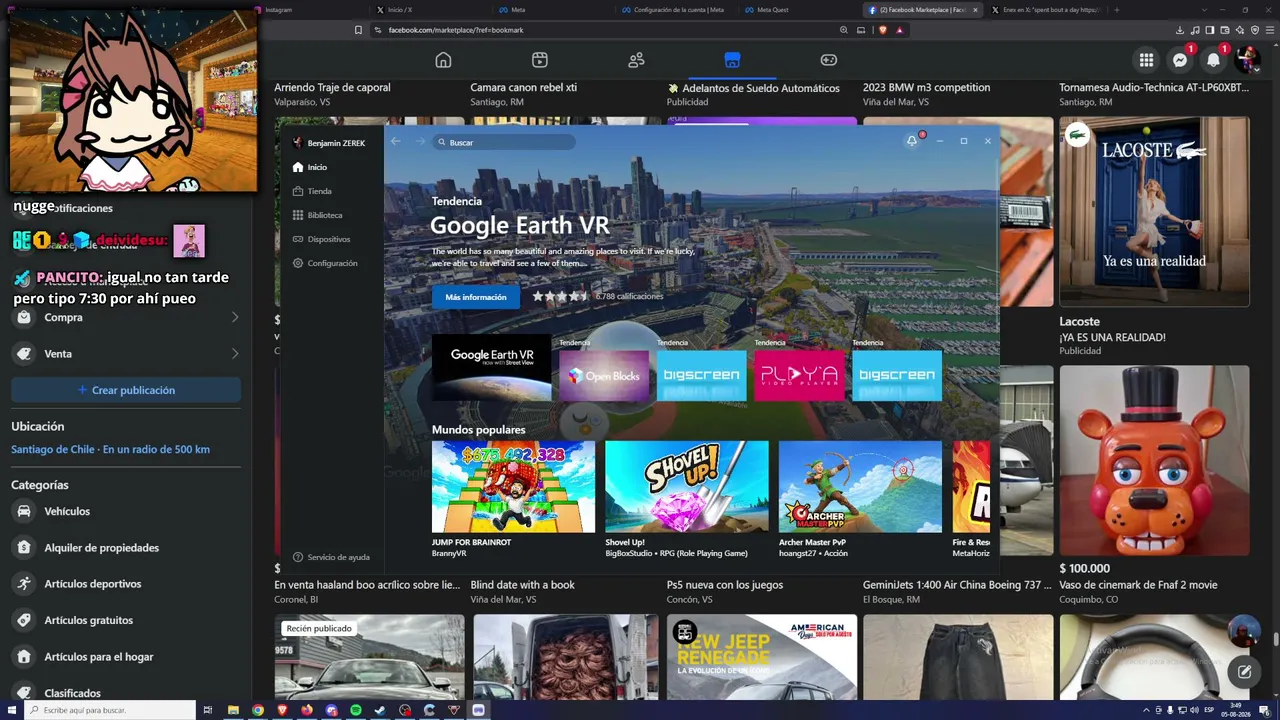Viewport: 1280px width, 720px height.
Task: Open Artículos para el hogar category
Action: (126, 657)
